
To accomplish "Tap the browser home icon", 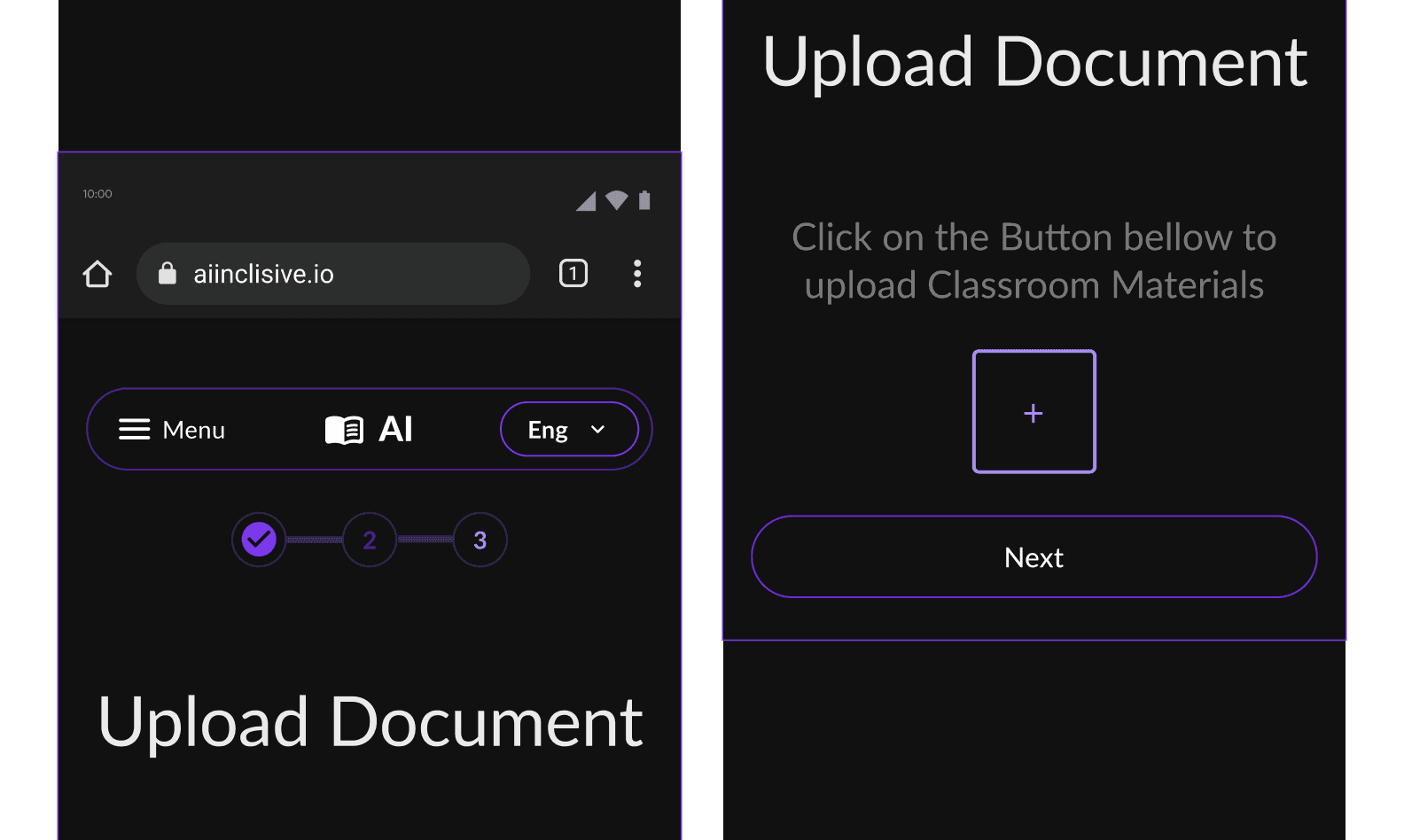I will 97,274.
